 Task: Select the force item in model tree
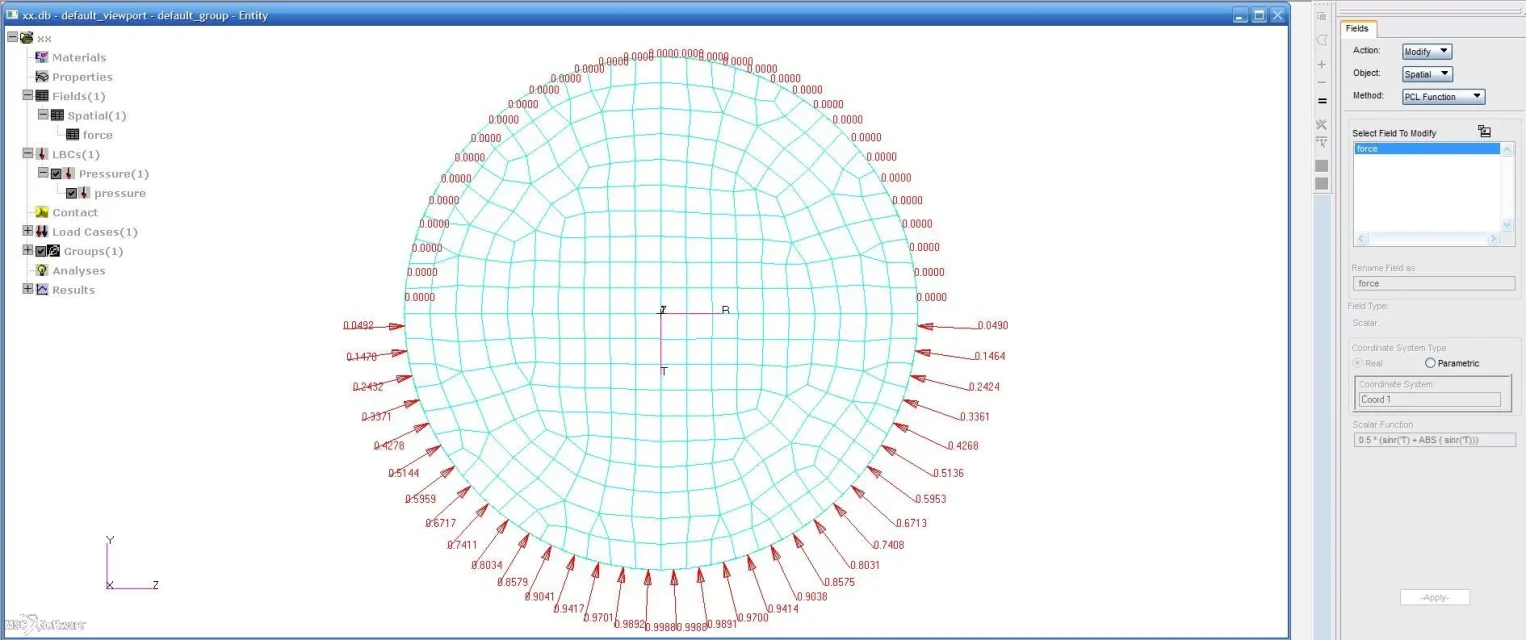[97, 135]
